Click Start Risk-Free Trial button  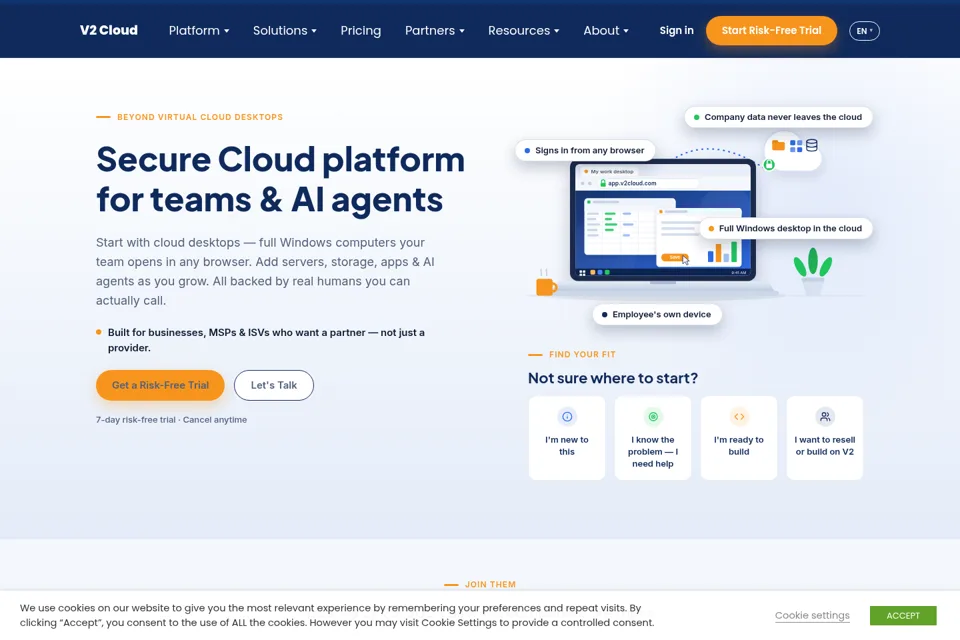click(x=771, y=30)
